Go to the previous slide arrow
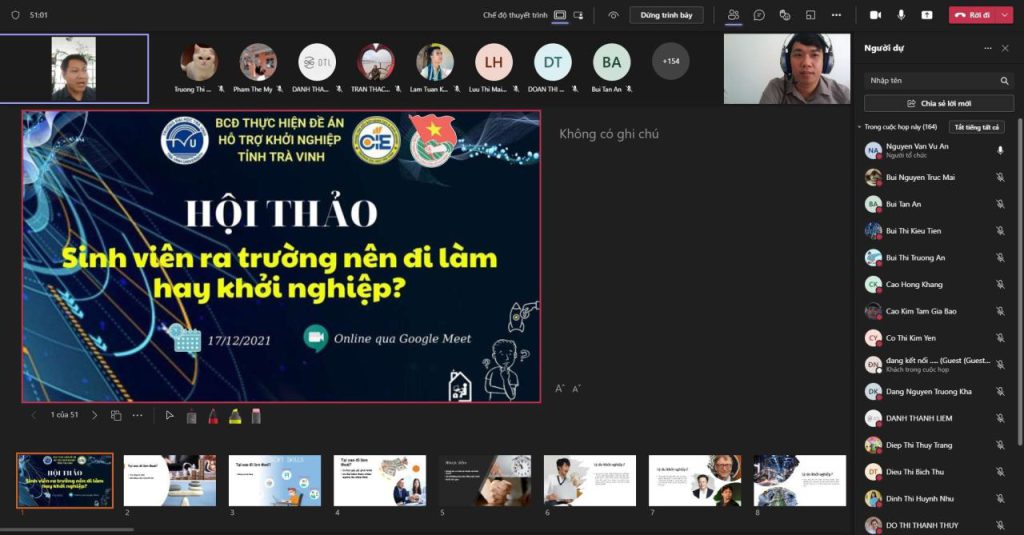 [33, 415]
